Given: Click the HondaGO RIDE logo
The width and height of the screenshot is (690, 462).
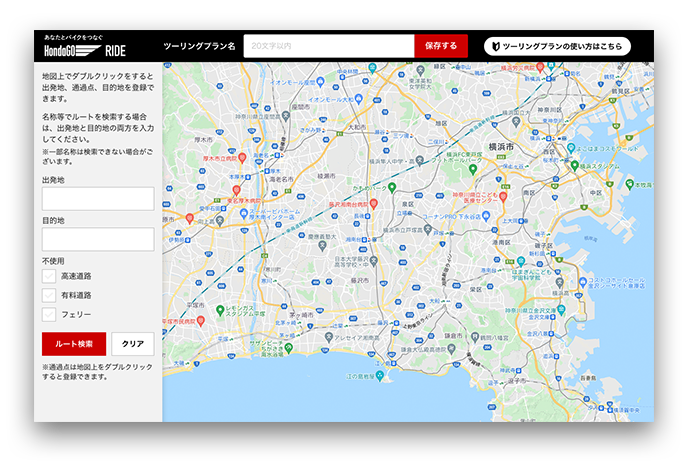Looking at the screenshot, I should [85, 48].
